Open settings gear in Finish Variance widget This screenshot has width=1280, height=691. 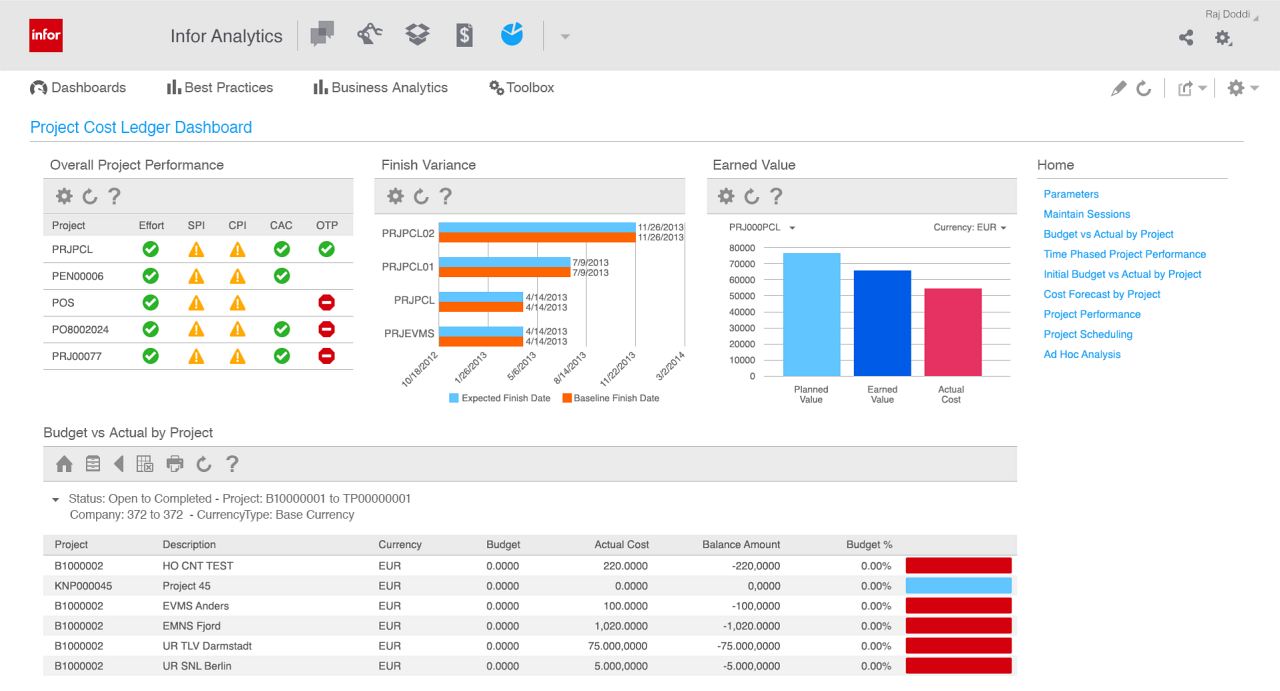tap(396, 196)
